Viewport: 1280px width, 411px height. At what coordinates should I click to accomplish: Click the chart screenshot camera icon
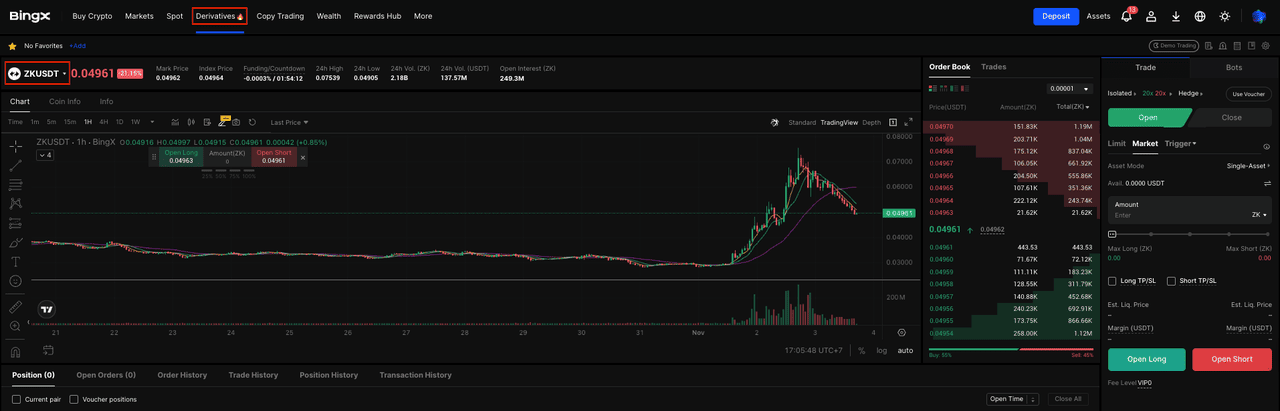236,122
